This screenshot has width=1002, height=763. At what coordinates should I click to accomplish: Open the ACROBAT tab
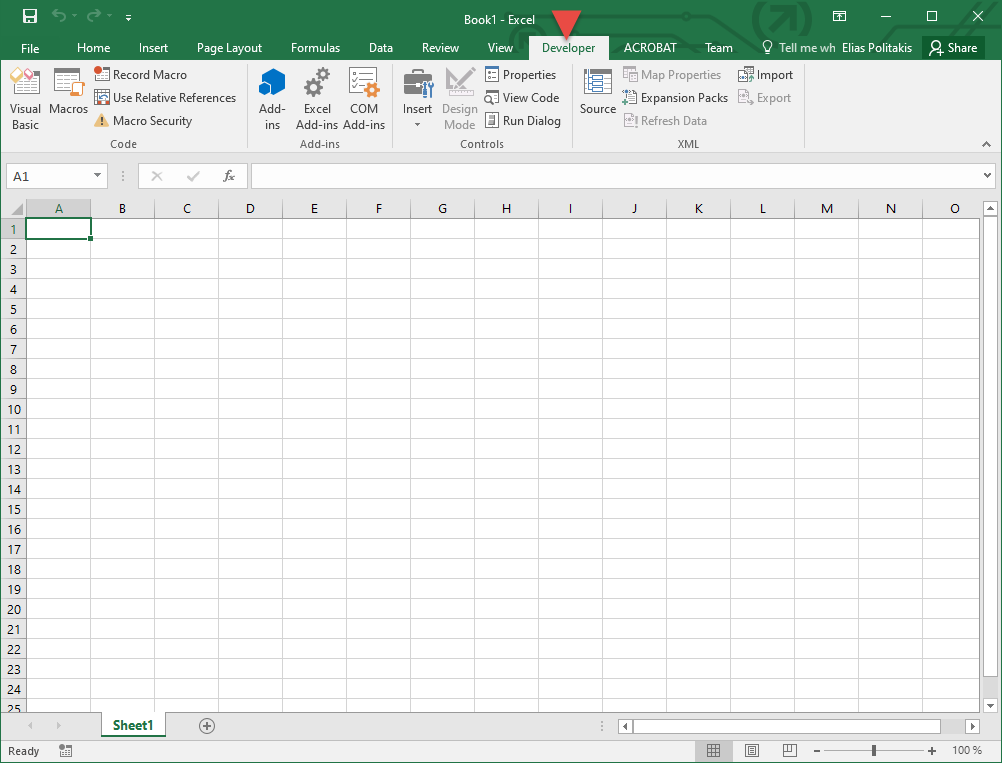[x=650, y=48]
